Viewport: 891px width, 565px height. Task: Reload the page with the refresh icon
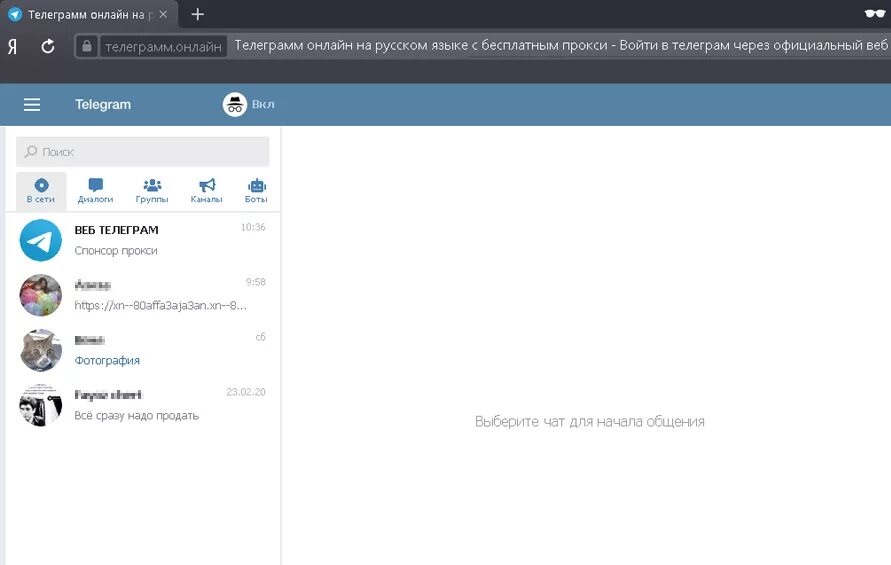48,46
